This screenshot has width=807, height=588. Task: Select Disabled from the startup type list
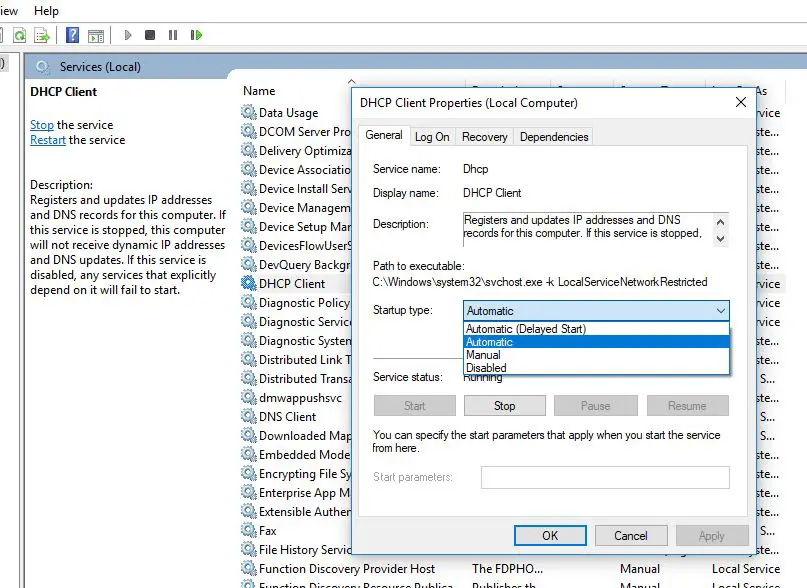point(487,367)
